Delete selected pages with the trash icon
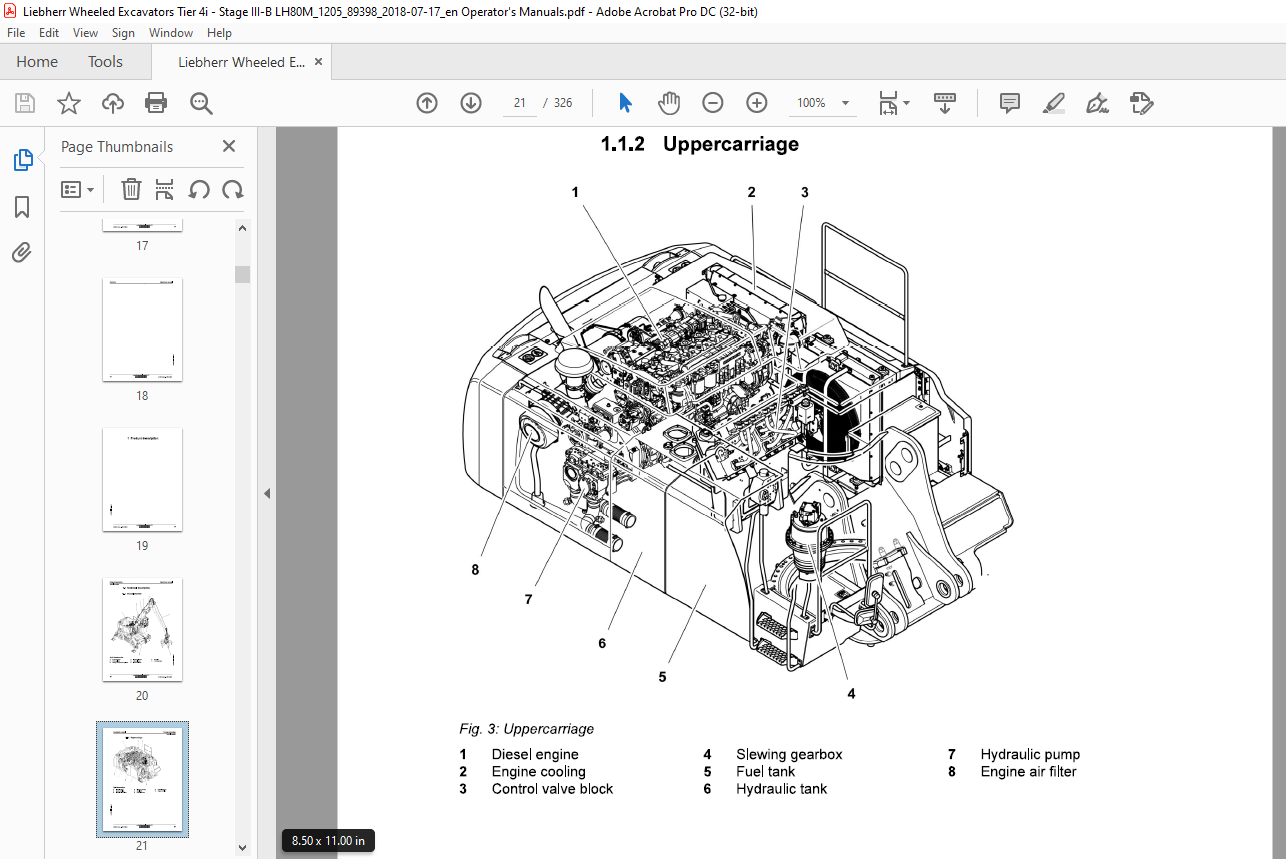 tap(131, 190)
